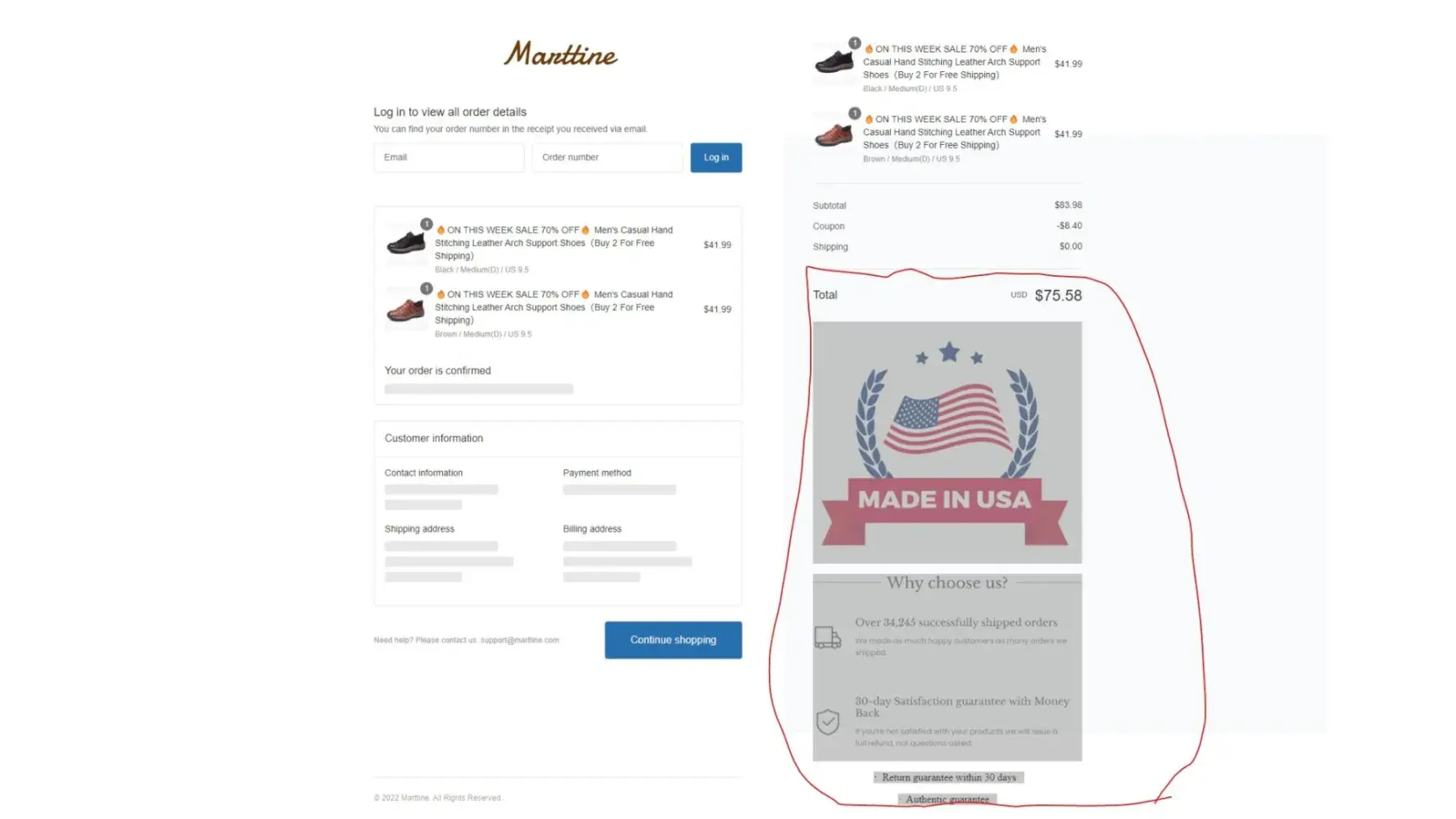Click the Why choose us? heading

tap(947, 582)
